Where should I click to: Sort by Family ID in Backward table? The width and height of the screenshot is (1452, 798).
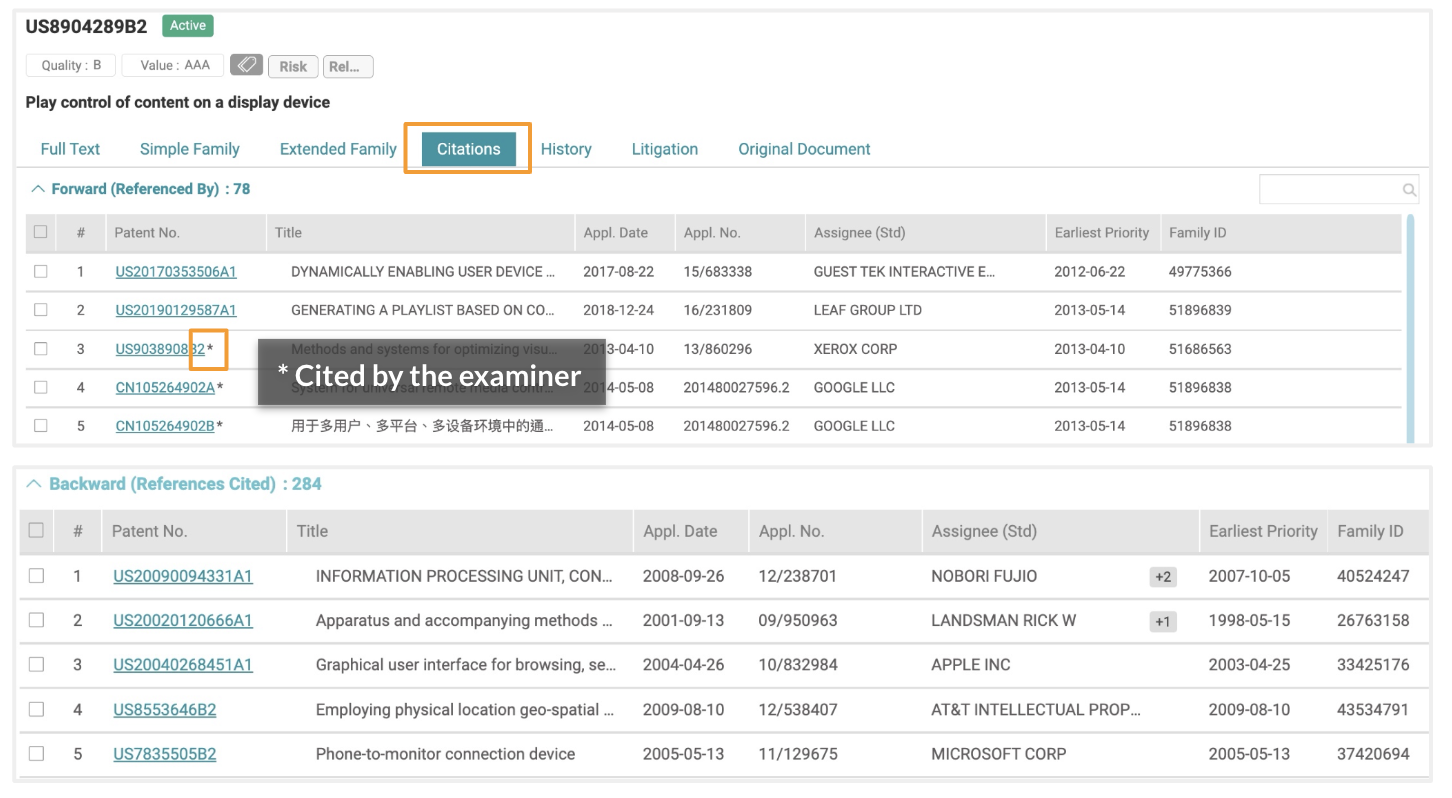tap(1370, 531)
